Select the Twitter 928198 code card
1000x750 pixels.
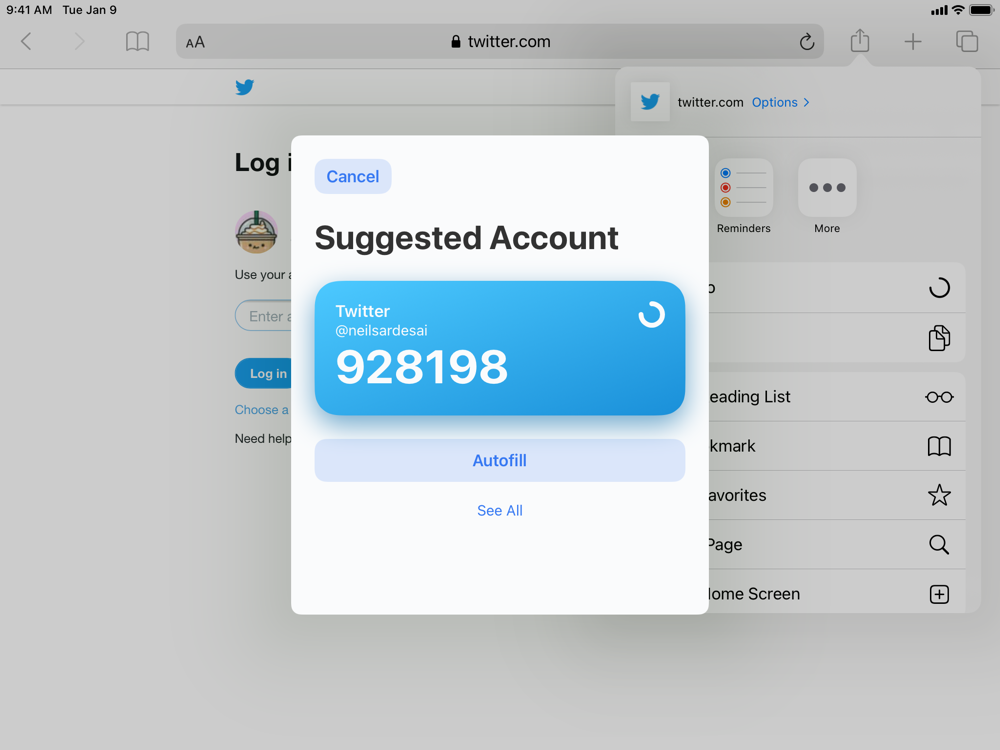[499, 348]
